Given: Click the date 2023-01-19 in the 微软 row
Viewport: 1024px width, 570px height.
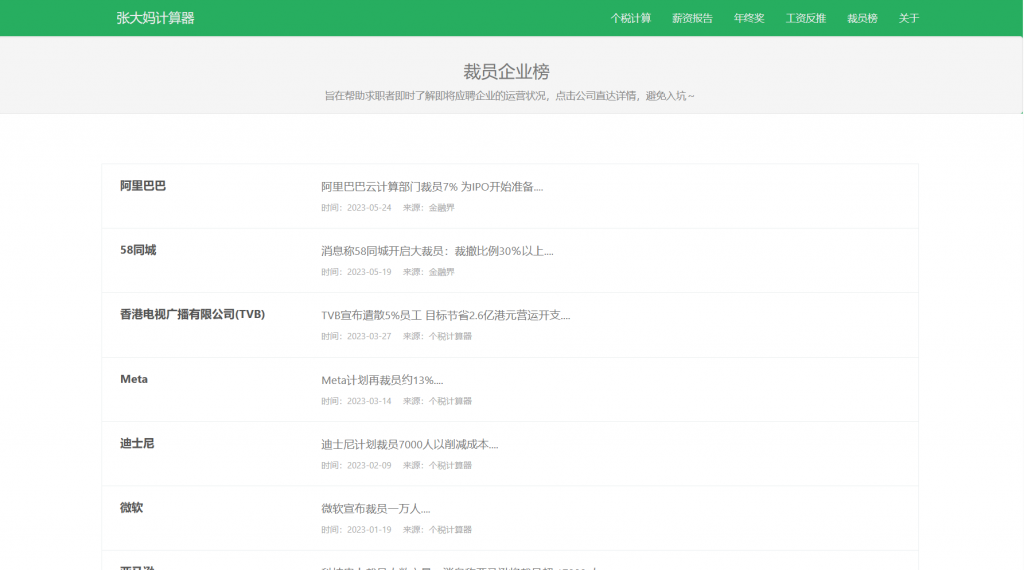Looking at the screenshot, I should (369, 530).
